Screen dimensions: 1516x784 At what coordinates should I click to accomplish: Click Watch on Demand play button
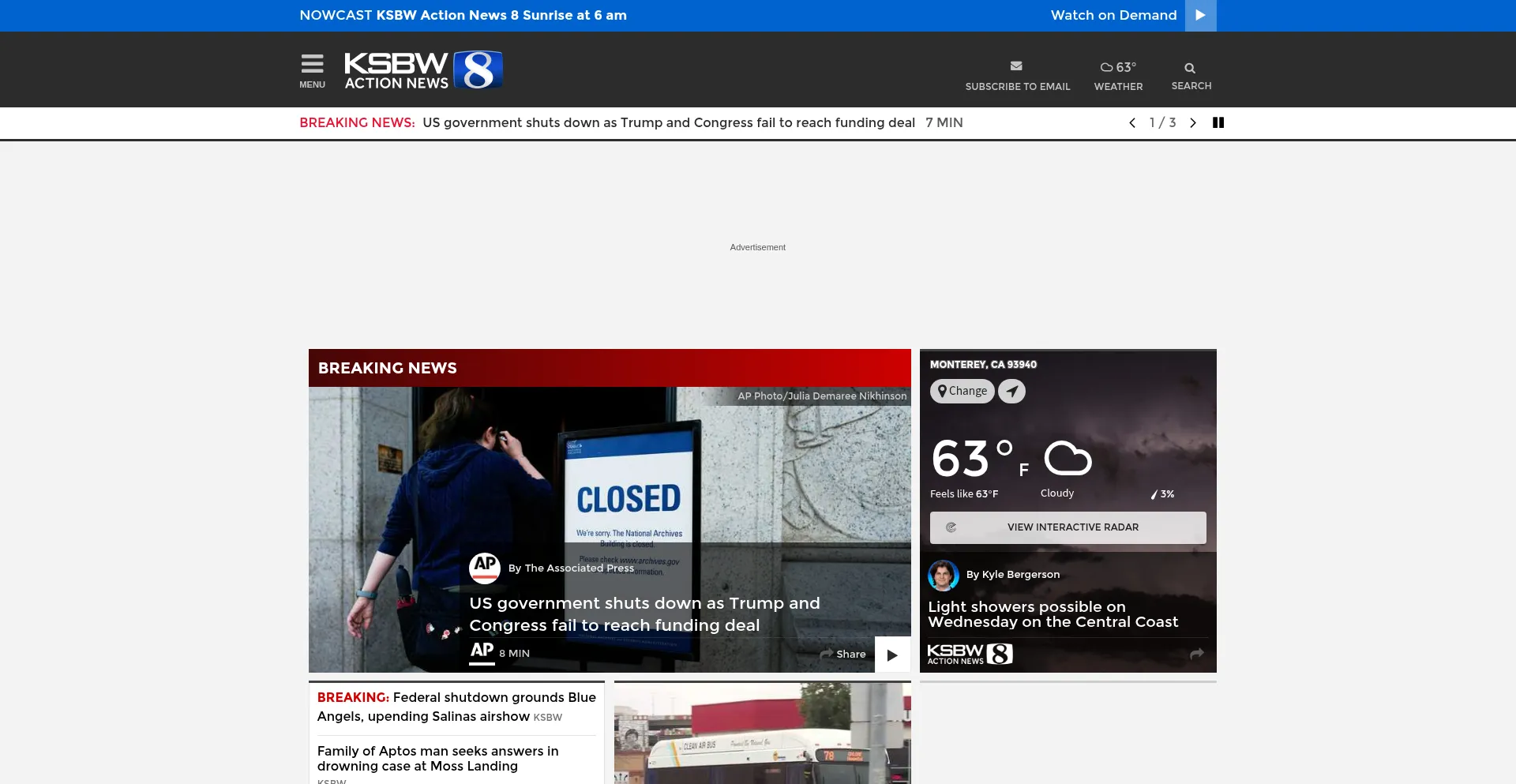point(1200,15)
